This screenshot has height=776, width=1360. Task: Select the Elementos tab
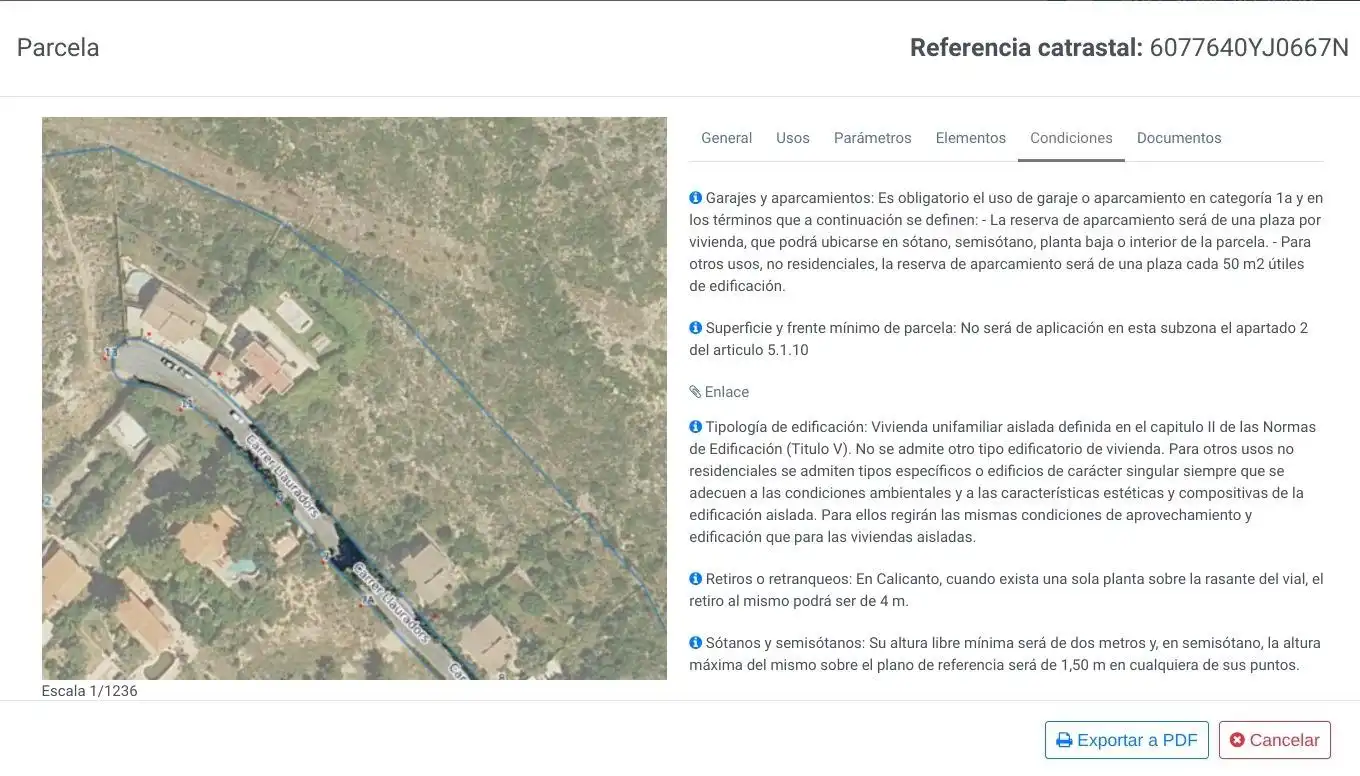970,138
